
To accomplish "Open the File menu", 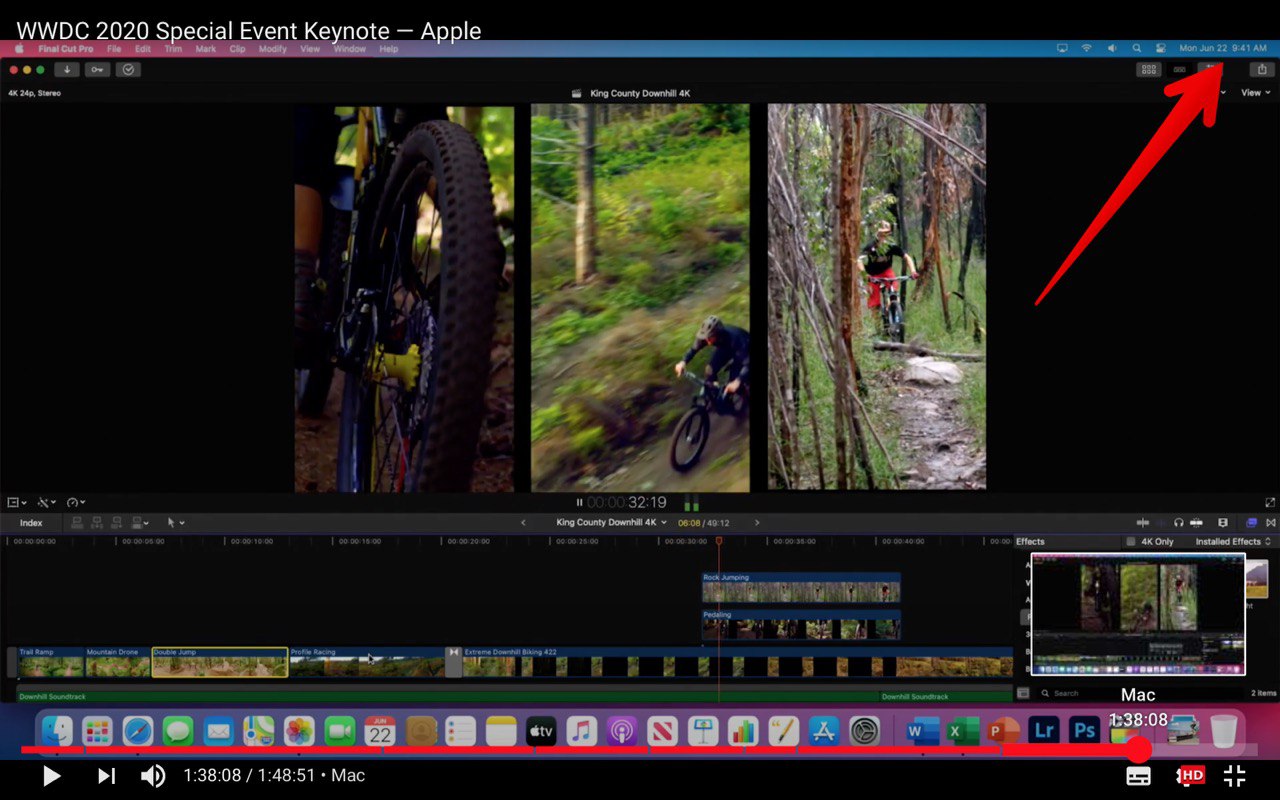I will [x=114, y=49].
